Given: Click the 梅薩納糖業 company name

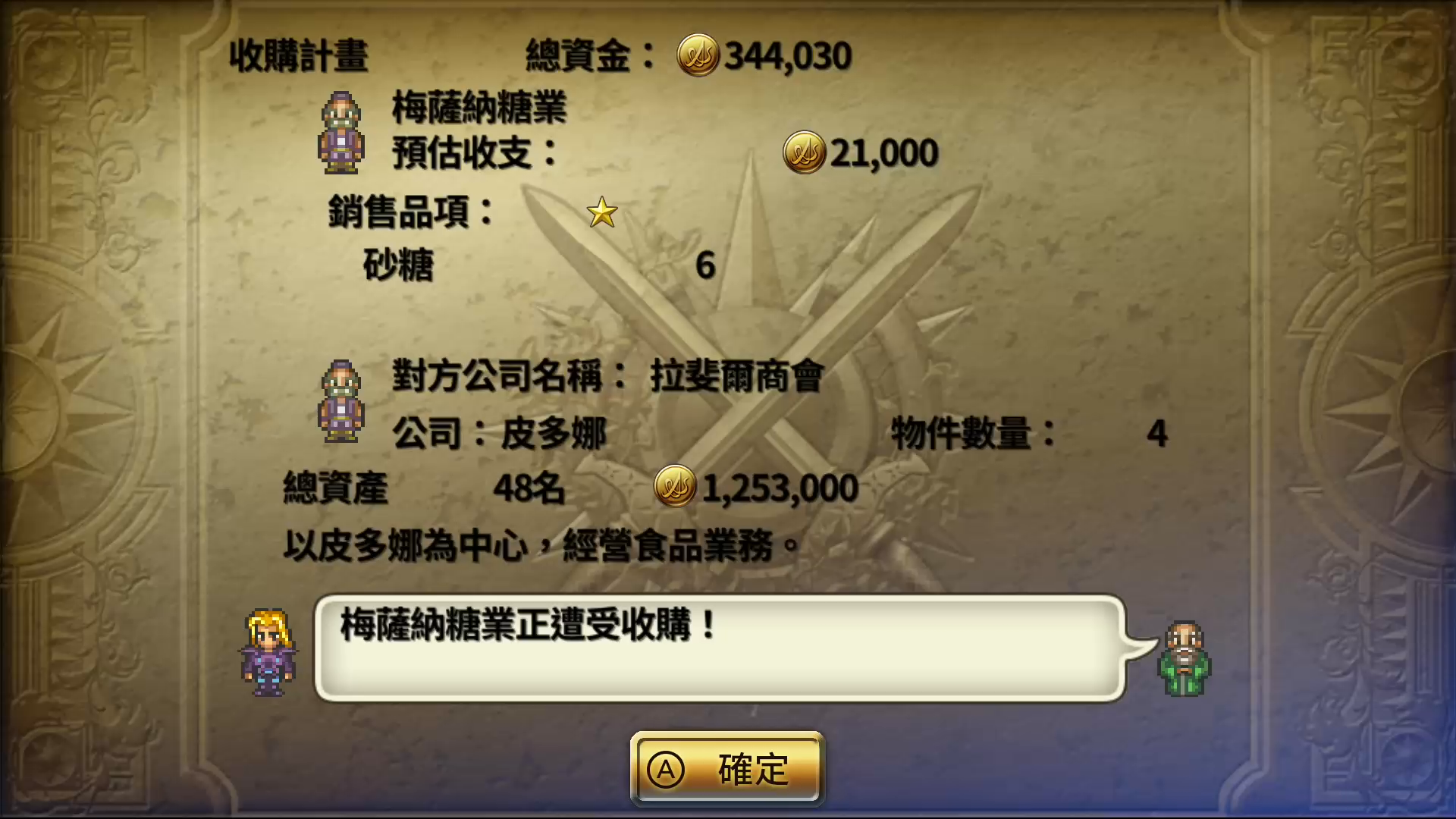Looking at the screenshot, I should pos(479,108).
